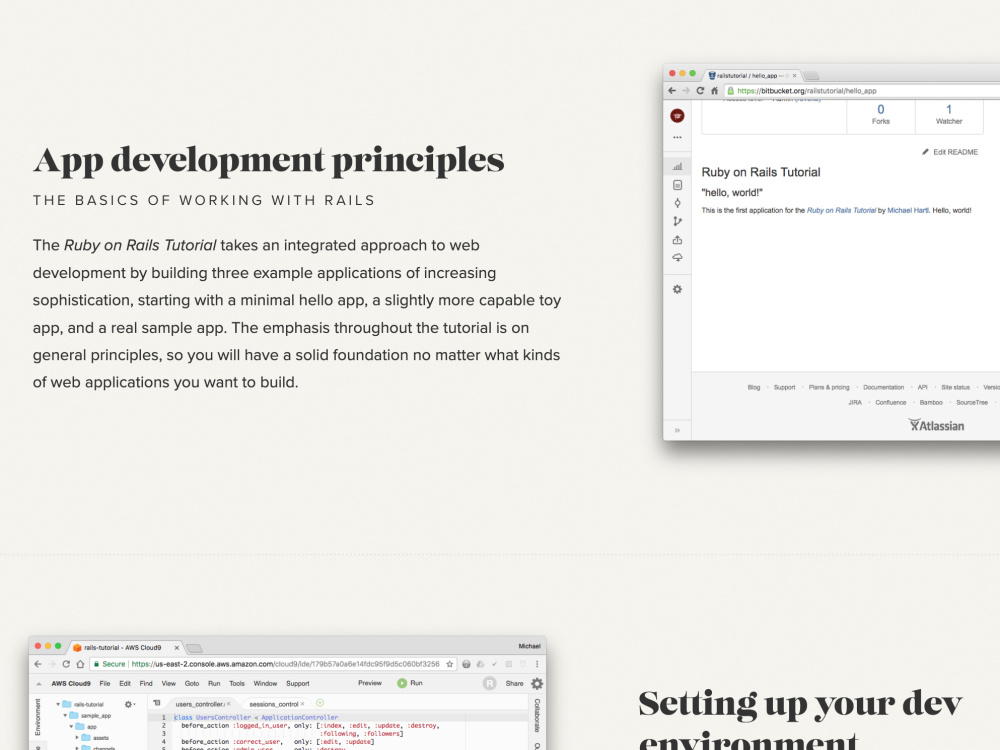The height and width of the screenshot is (750, 1000).
Task: Open the SourceTree footer link
Action: [x=972, y=402]
